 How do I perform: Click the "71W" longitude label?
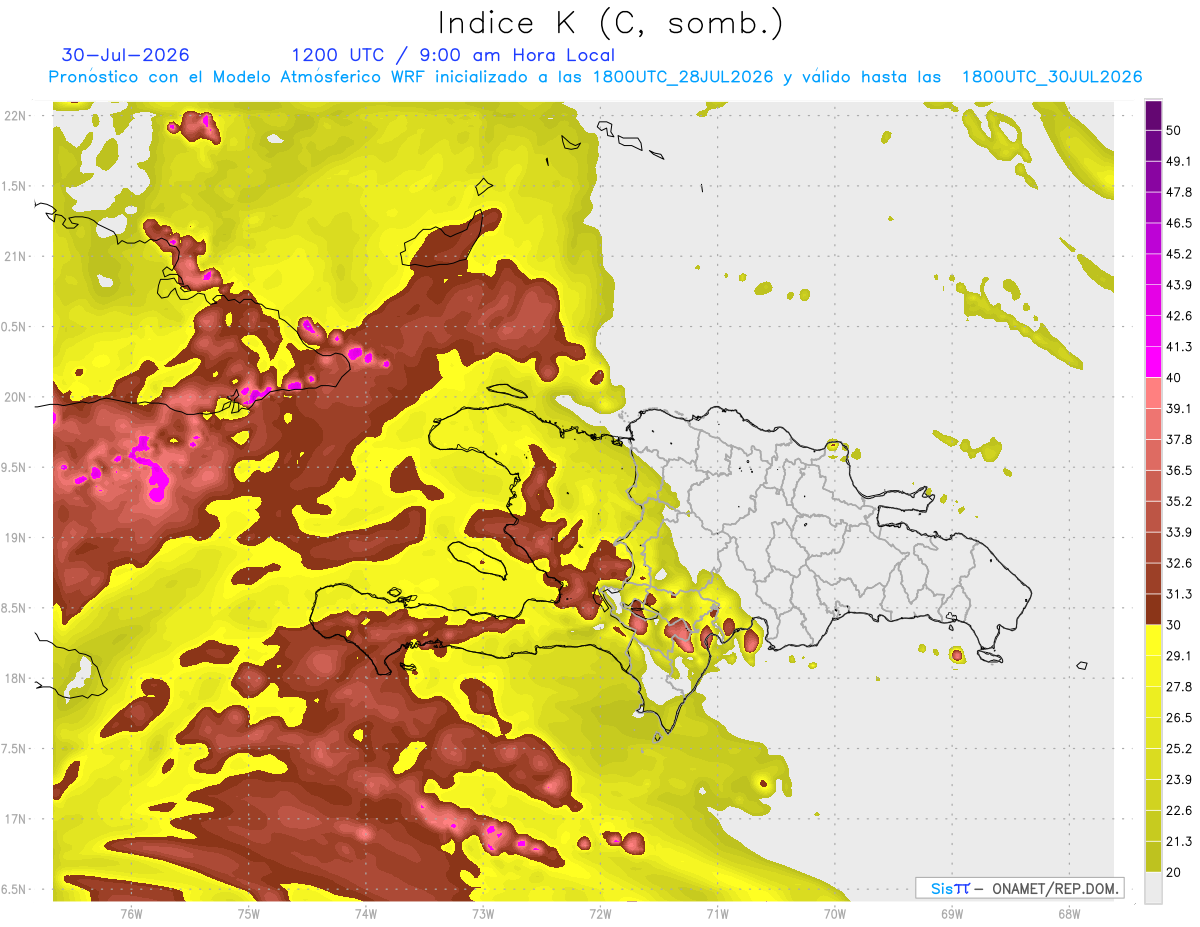717,913
